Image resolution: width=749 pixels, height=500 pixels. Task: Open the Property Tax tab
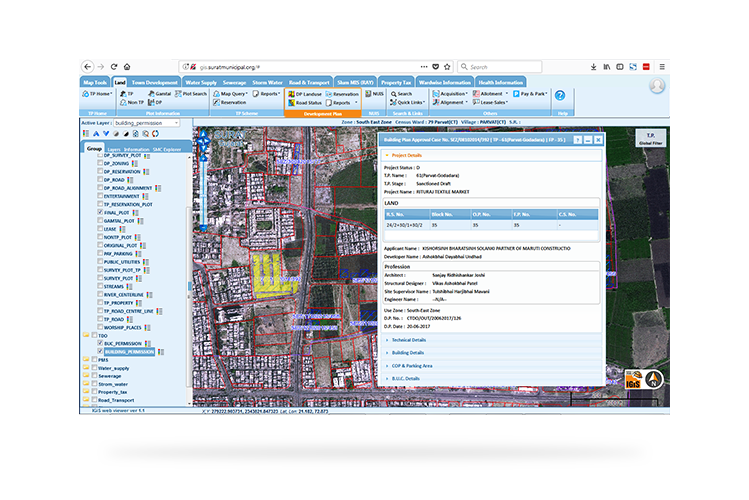coord(396,82)
